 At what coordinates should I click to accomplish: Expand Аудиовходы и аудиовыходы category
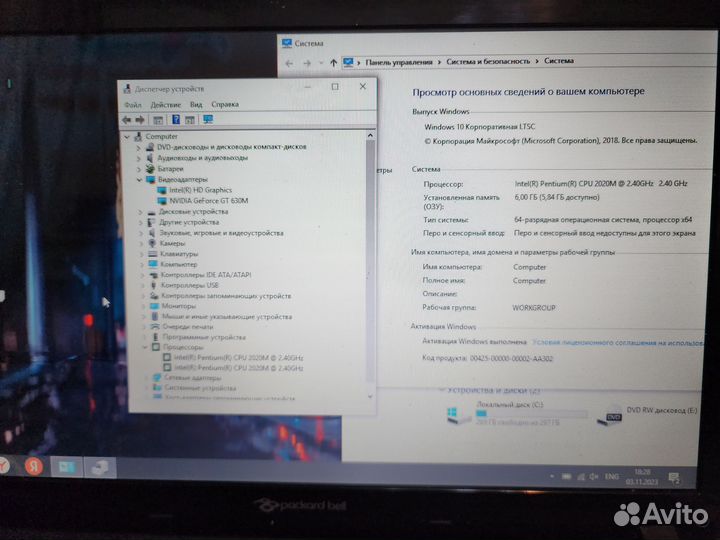[x=139, y=158]
